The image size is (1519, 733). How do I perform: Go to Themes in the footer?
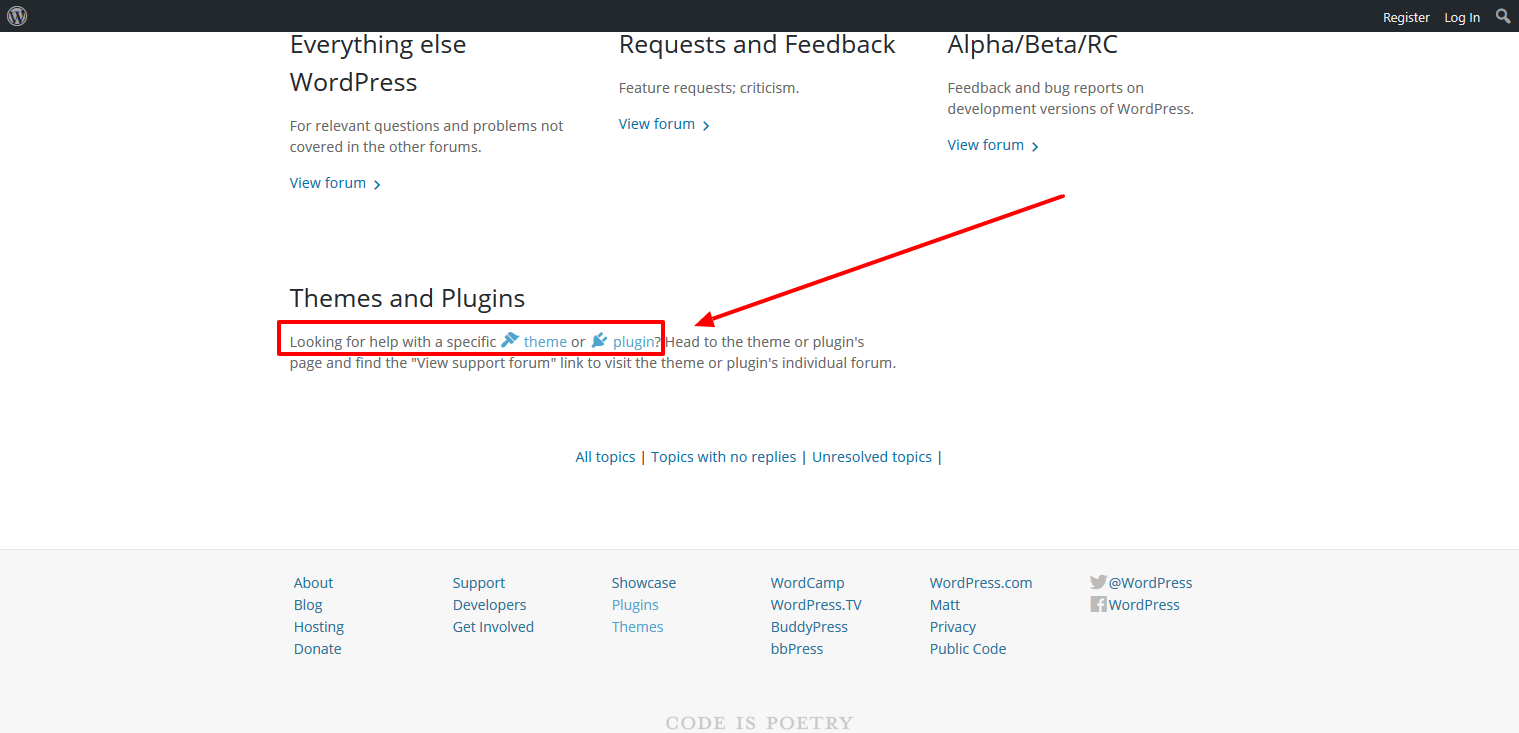pos(638,627)
